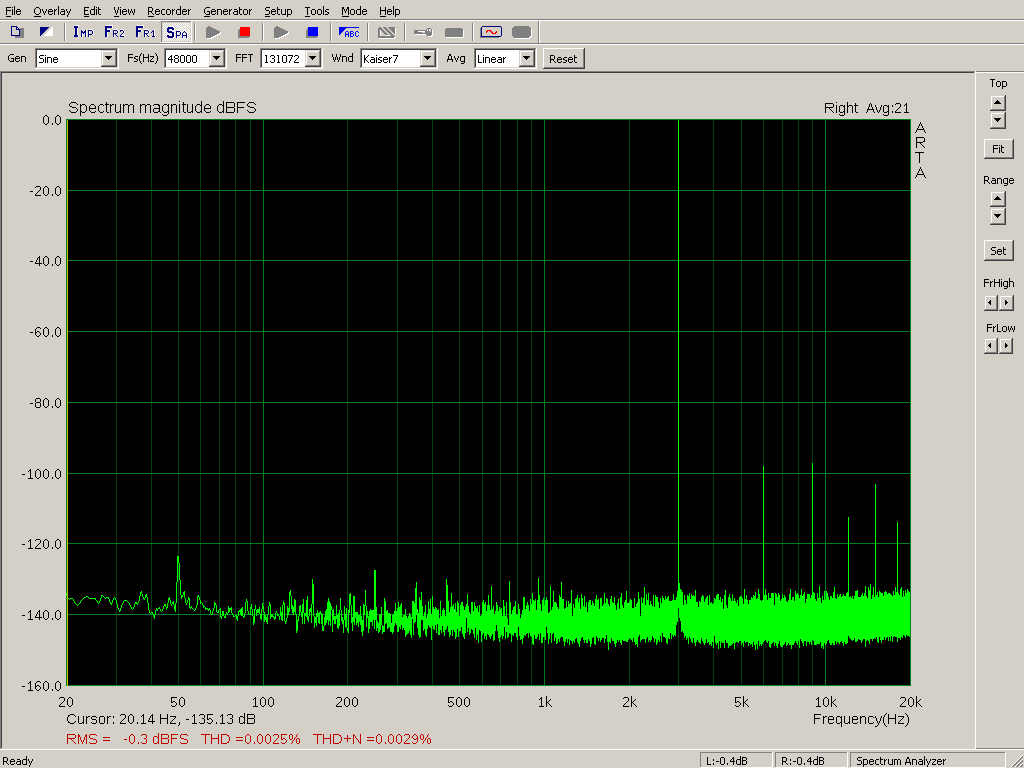The image size is (1024, 768).
Task: Click the Set button
Action: pos(998,251)
